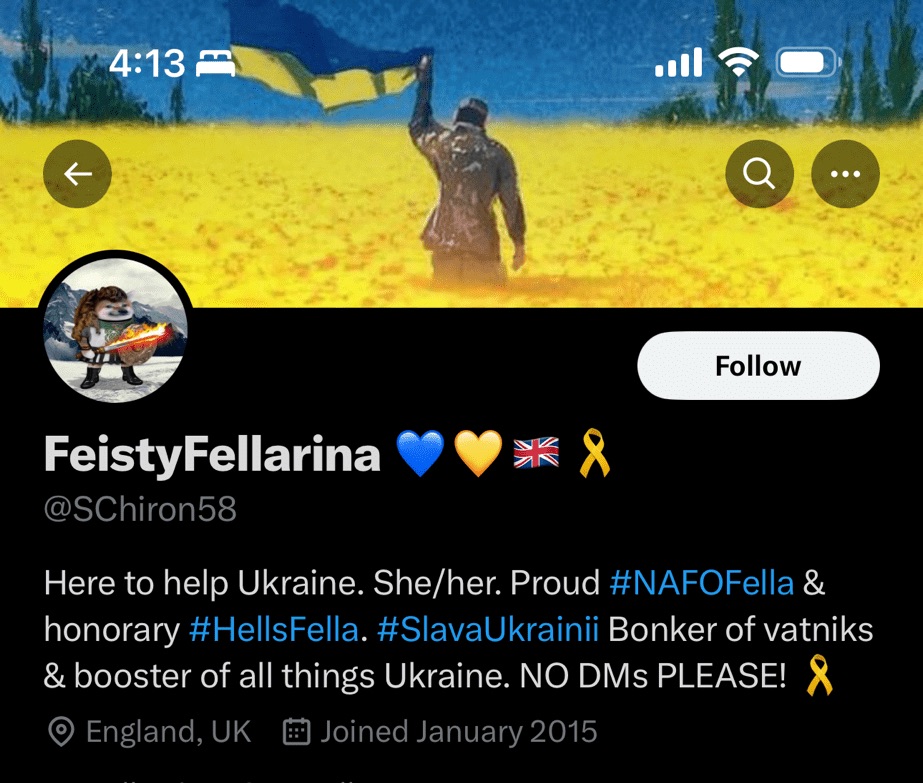Tap the UK flag emoji in name
This screenshot has width=923, height=783.
[536, 452]
